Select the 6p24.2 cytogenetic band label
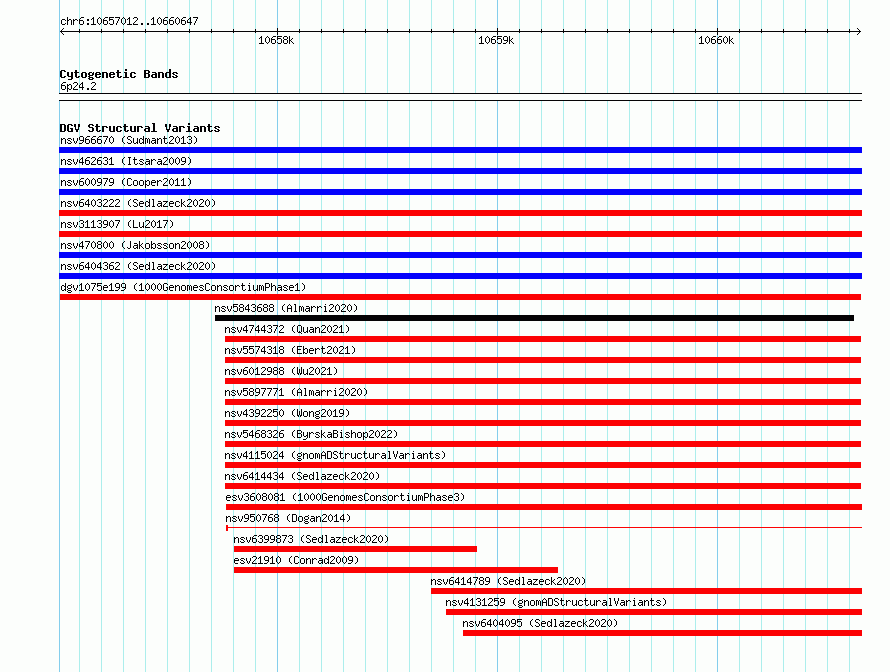 [x=78, y=86]
